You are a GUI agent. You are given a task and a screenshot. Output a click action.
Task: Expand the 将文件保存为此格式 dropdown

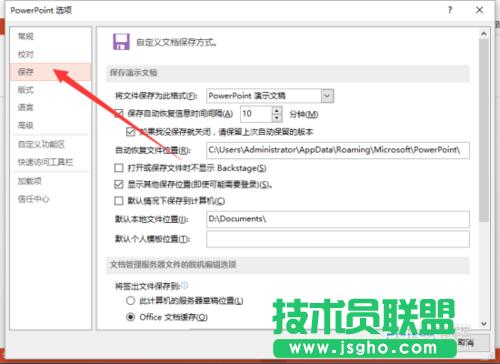click(327, 96)
